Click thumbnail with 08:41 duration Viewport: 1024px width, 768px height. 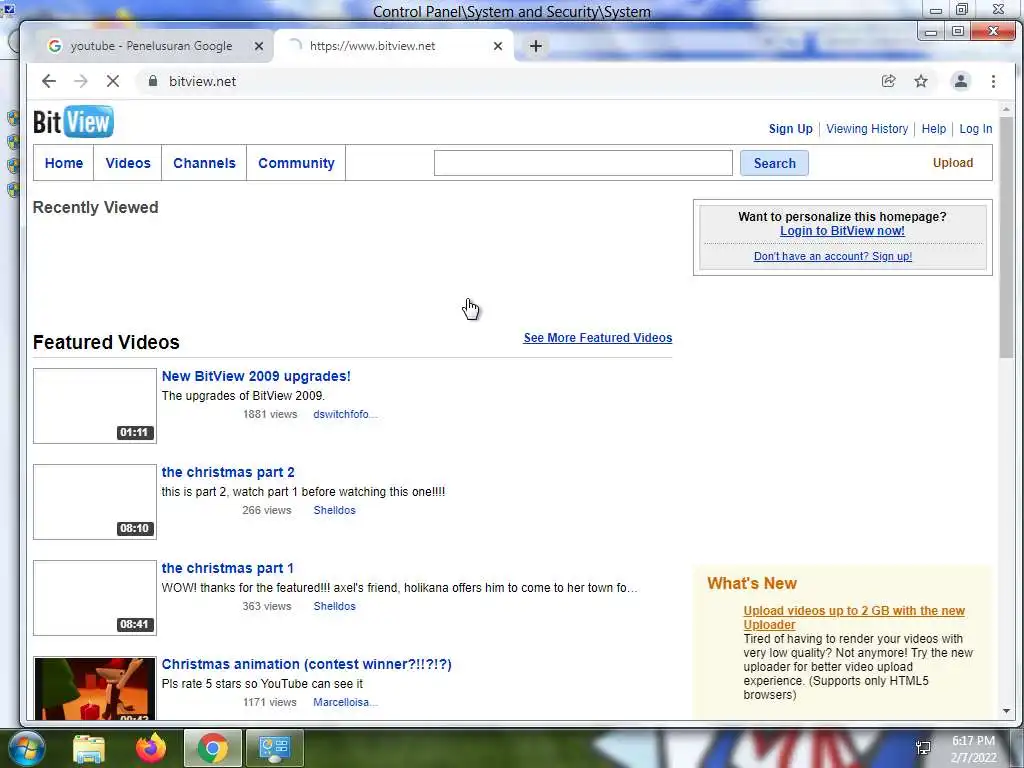tap(95, 598)
